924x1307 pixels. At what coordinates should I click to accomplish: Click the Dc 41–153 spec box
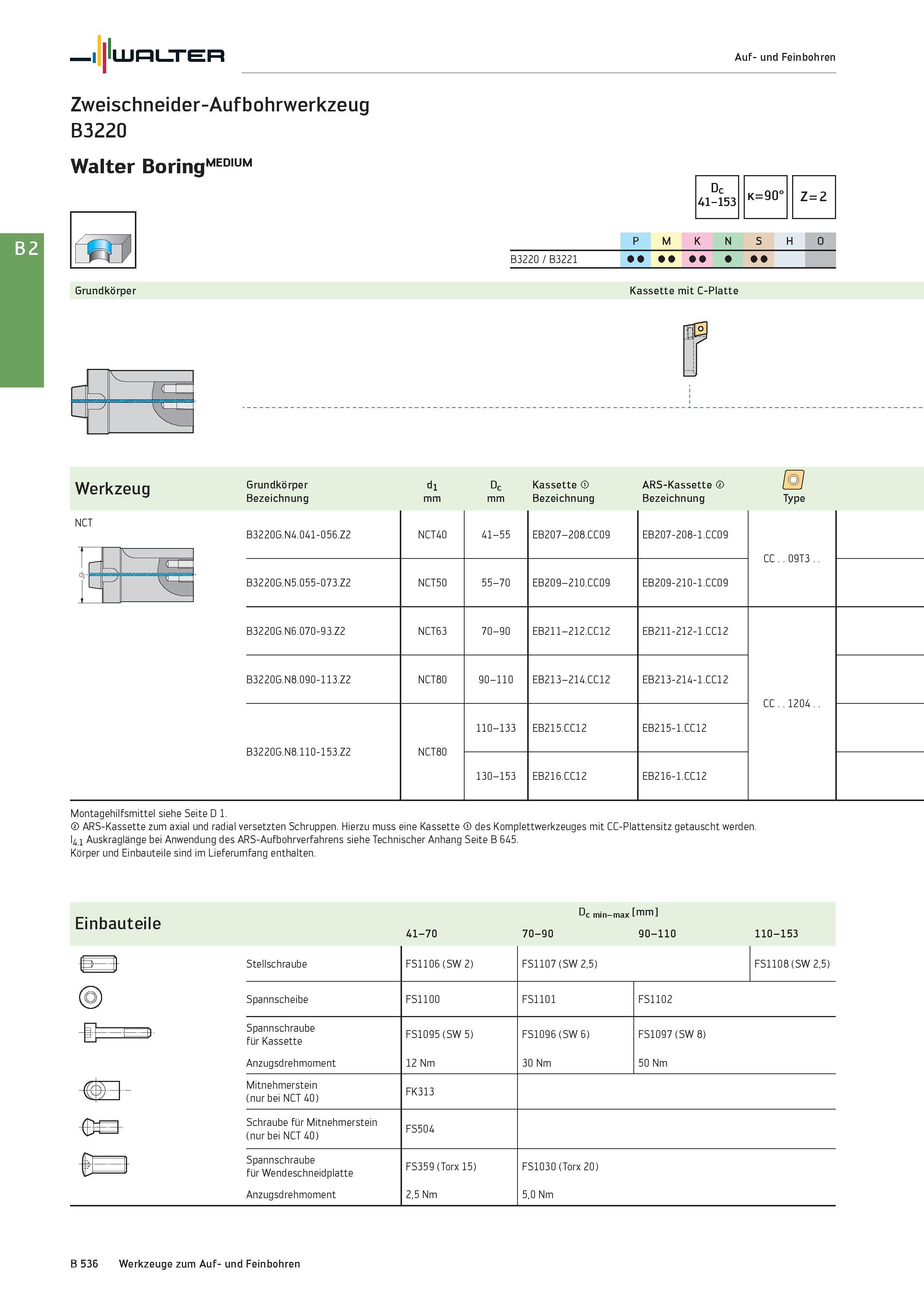point(717,197)
